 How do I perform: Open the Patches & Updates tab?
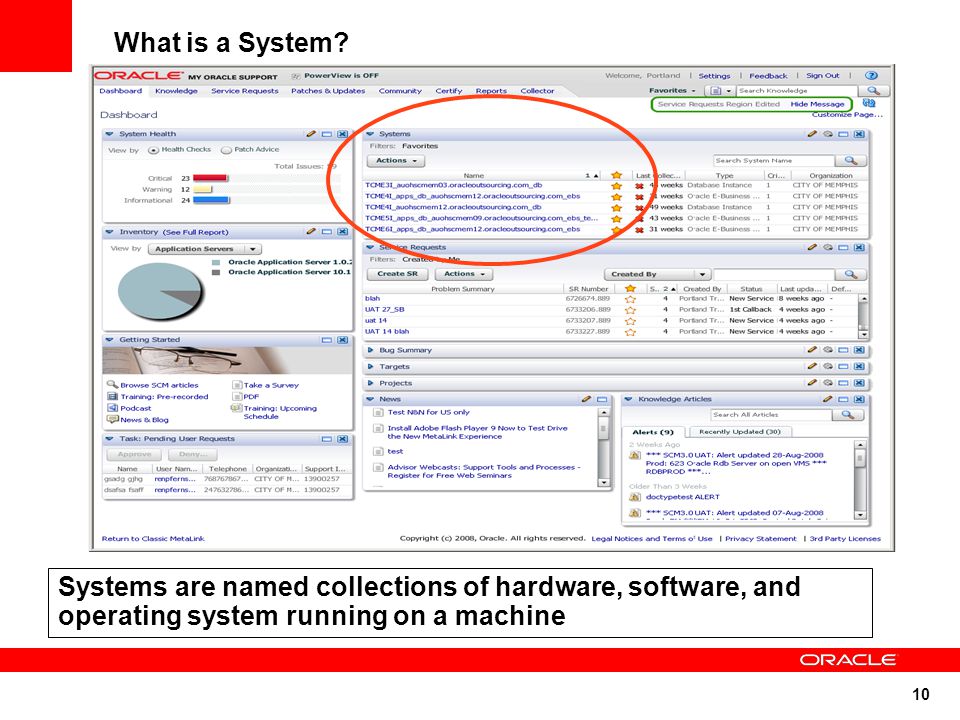(x=328, y=91)
